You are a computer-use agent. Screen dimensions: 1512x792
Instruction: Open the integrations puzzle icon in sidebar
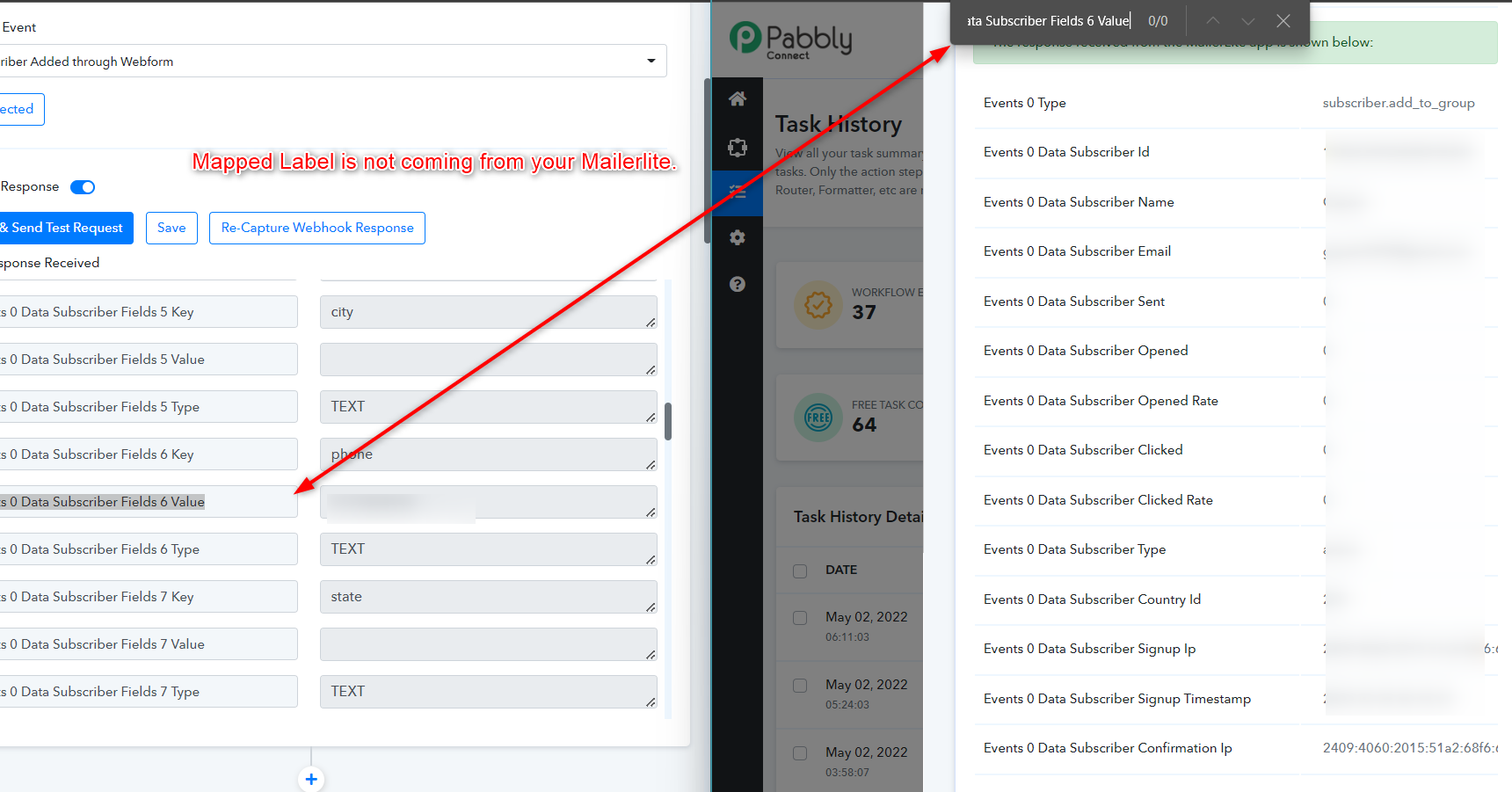[x=738, y=147]
